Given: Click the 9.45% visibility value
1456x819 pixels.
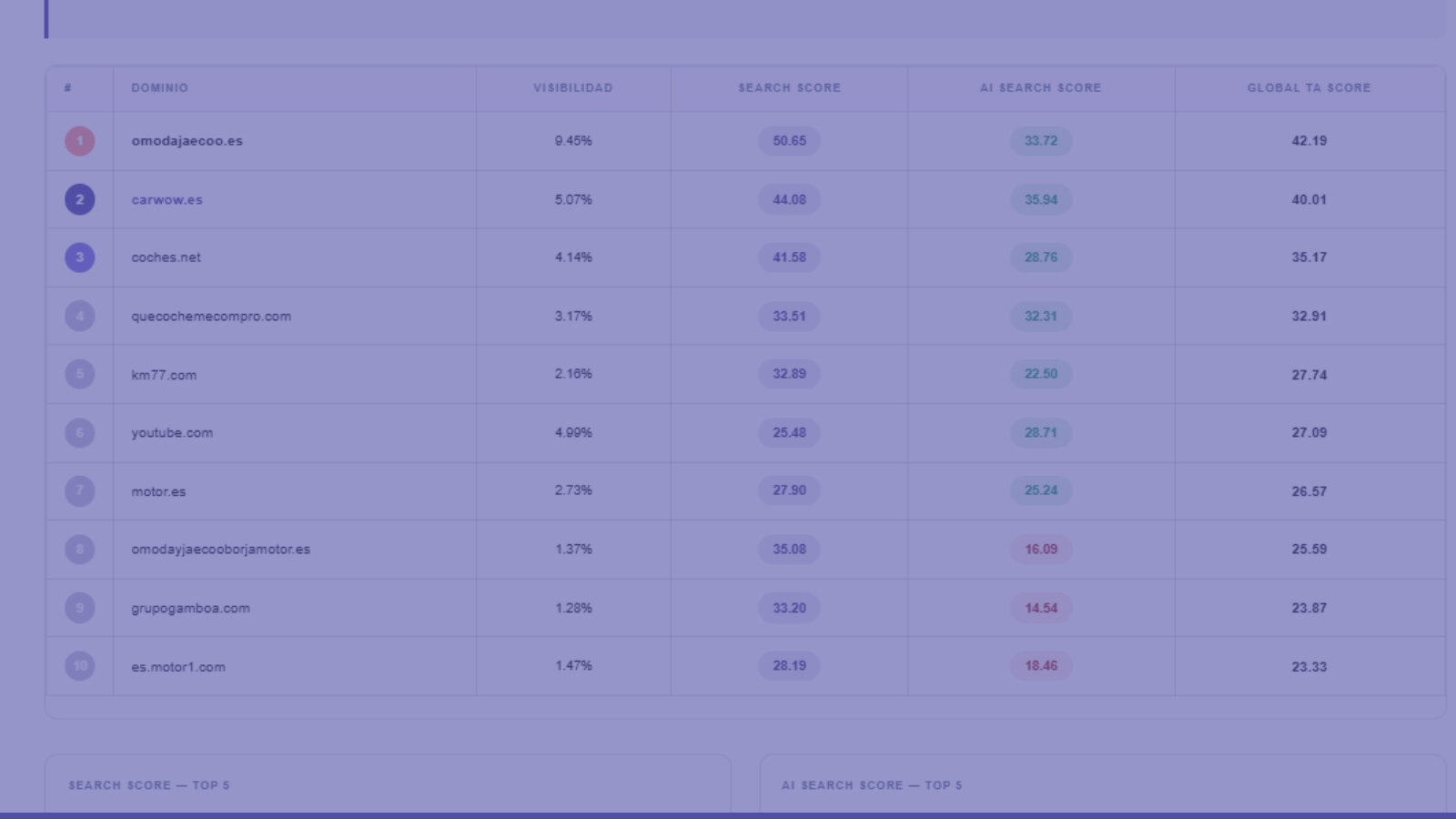Looking at the screenshot, I should [573, 141].
